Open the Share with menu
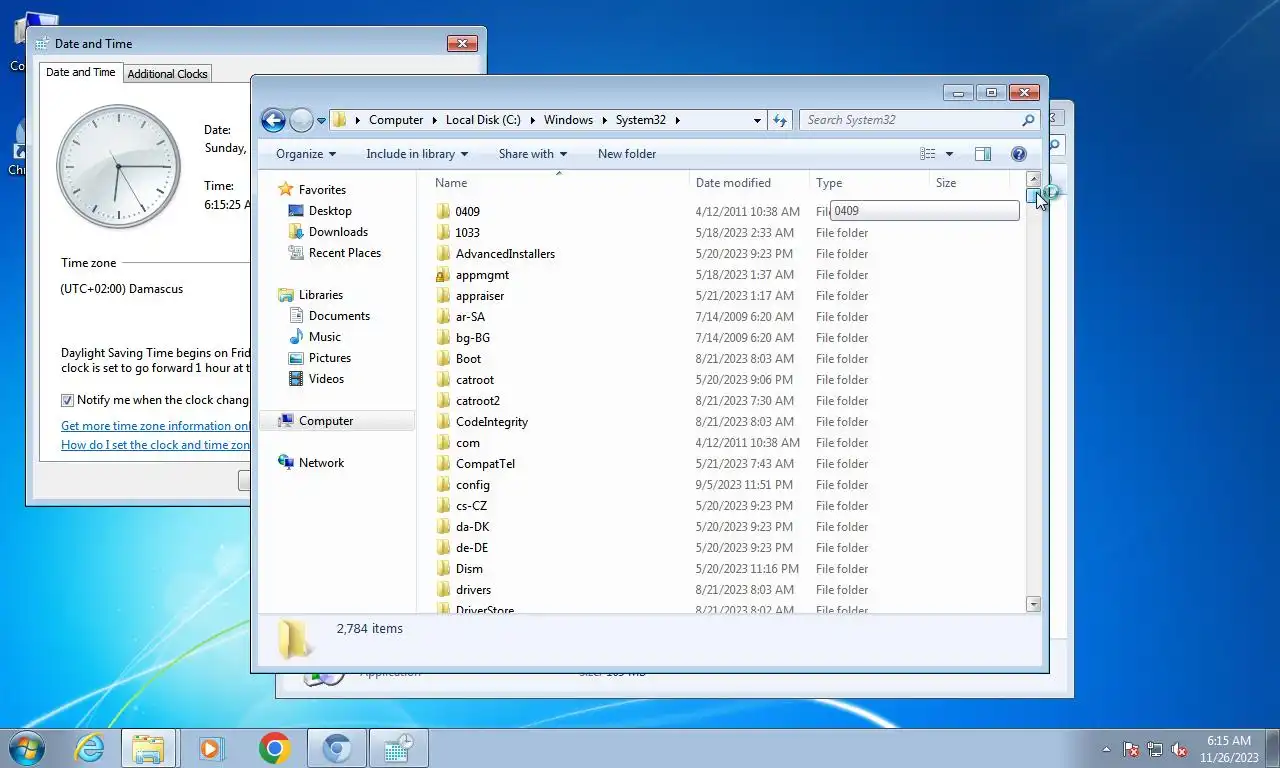 point(533,154)
